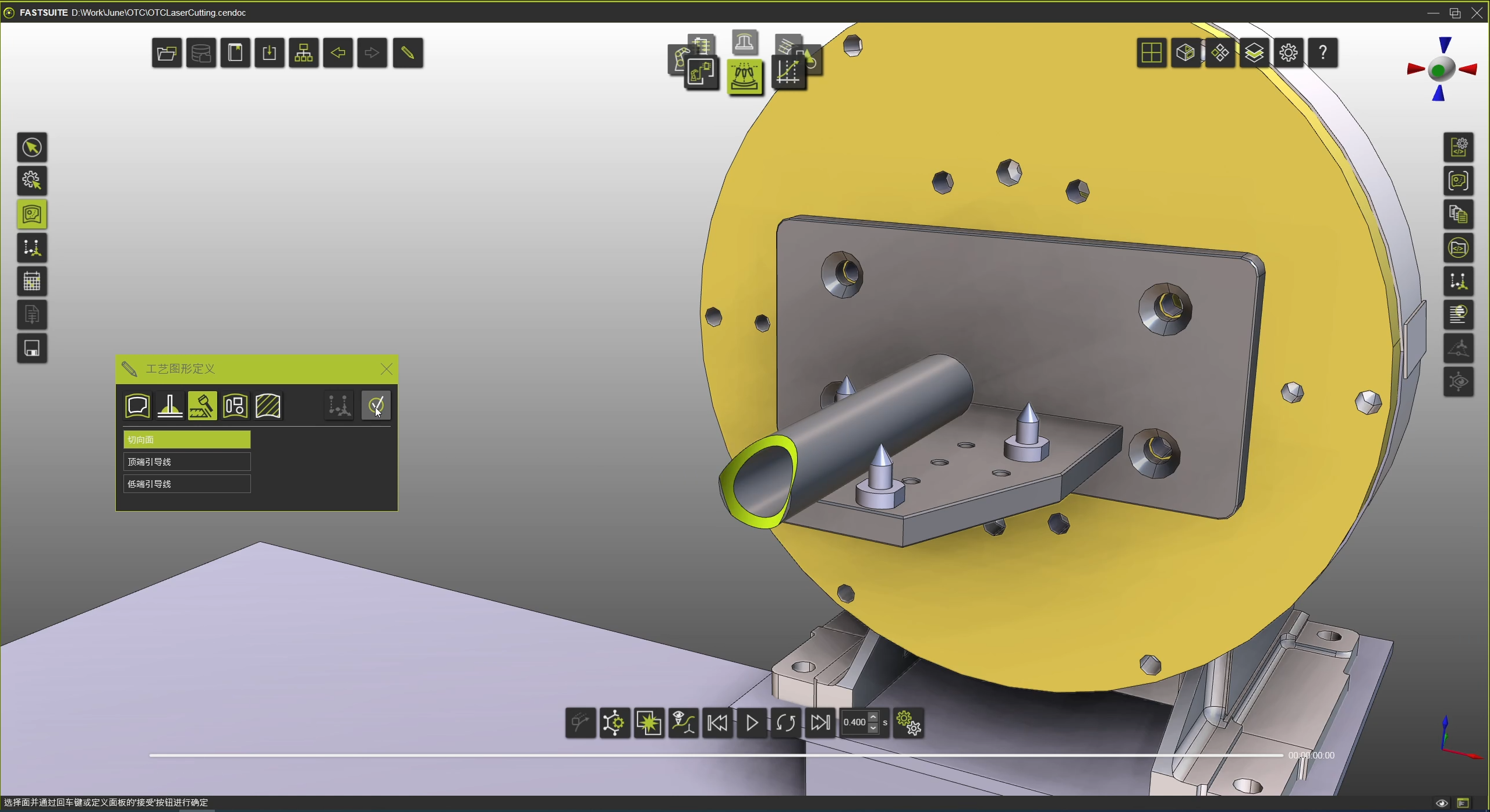Increase the time step spinner value

pyautogui.click(x=873, y=717)
